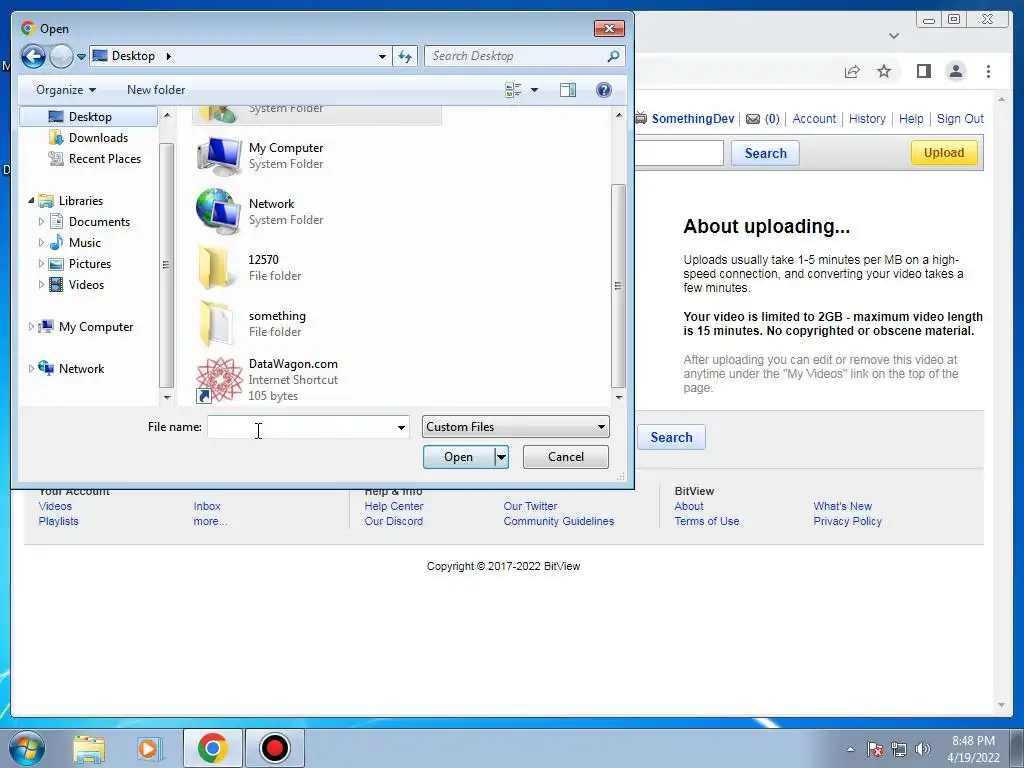
Task: Click the yellow Upload button
Action: click(944, 153)
